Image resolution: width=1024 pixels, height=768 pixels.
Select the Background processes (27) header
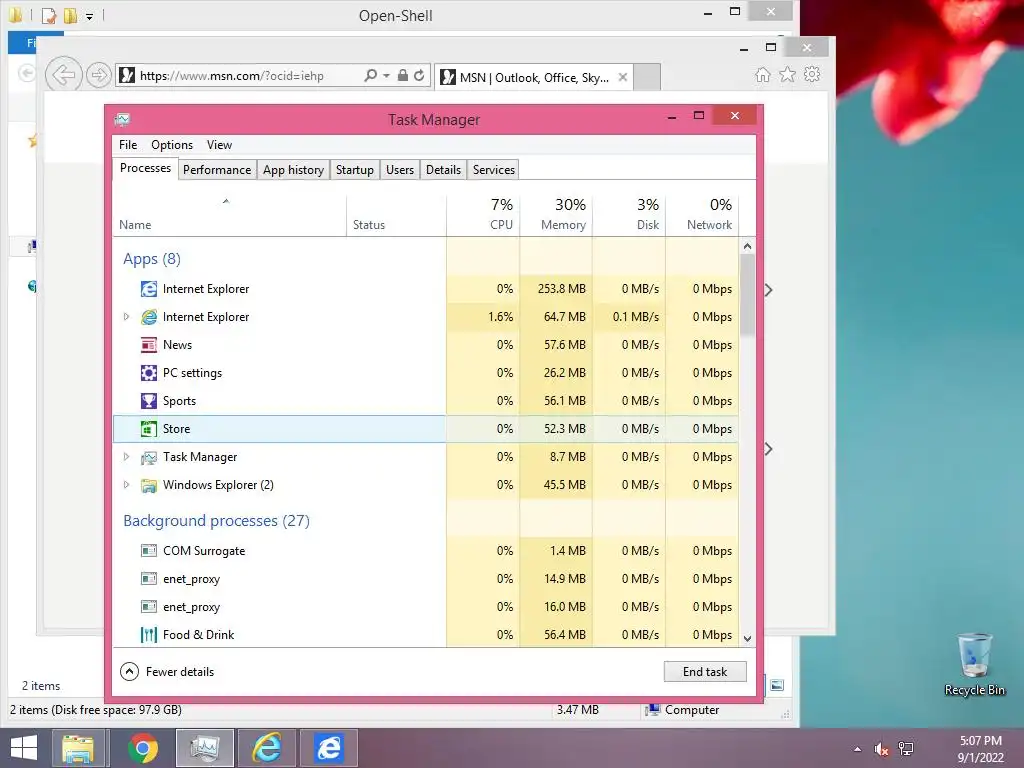216,520
